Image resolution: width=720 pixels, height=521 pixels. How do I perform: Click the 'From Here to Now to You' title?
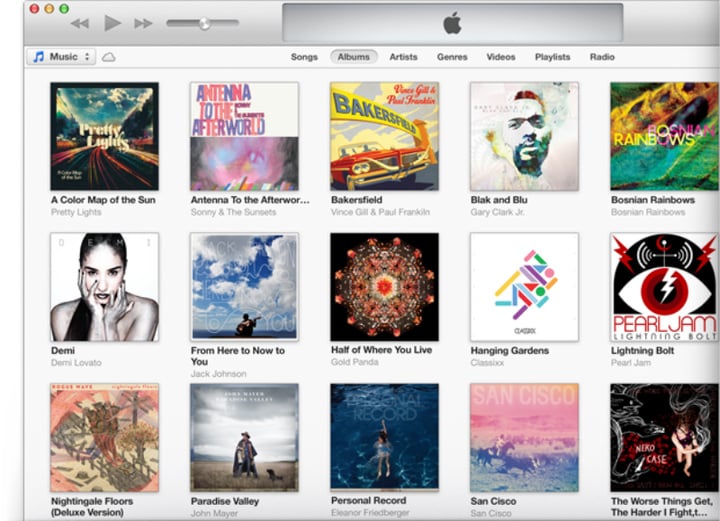pos(238,356)
